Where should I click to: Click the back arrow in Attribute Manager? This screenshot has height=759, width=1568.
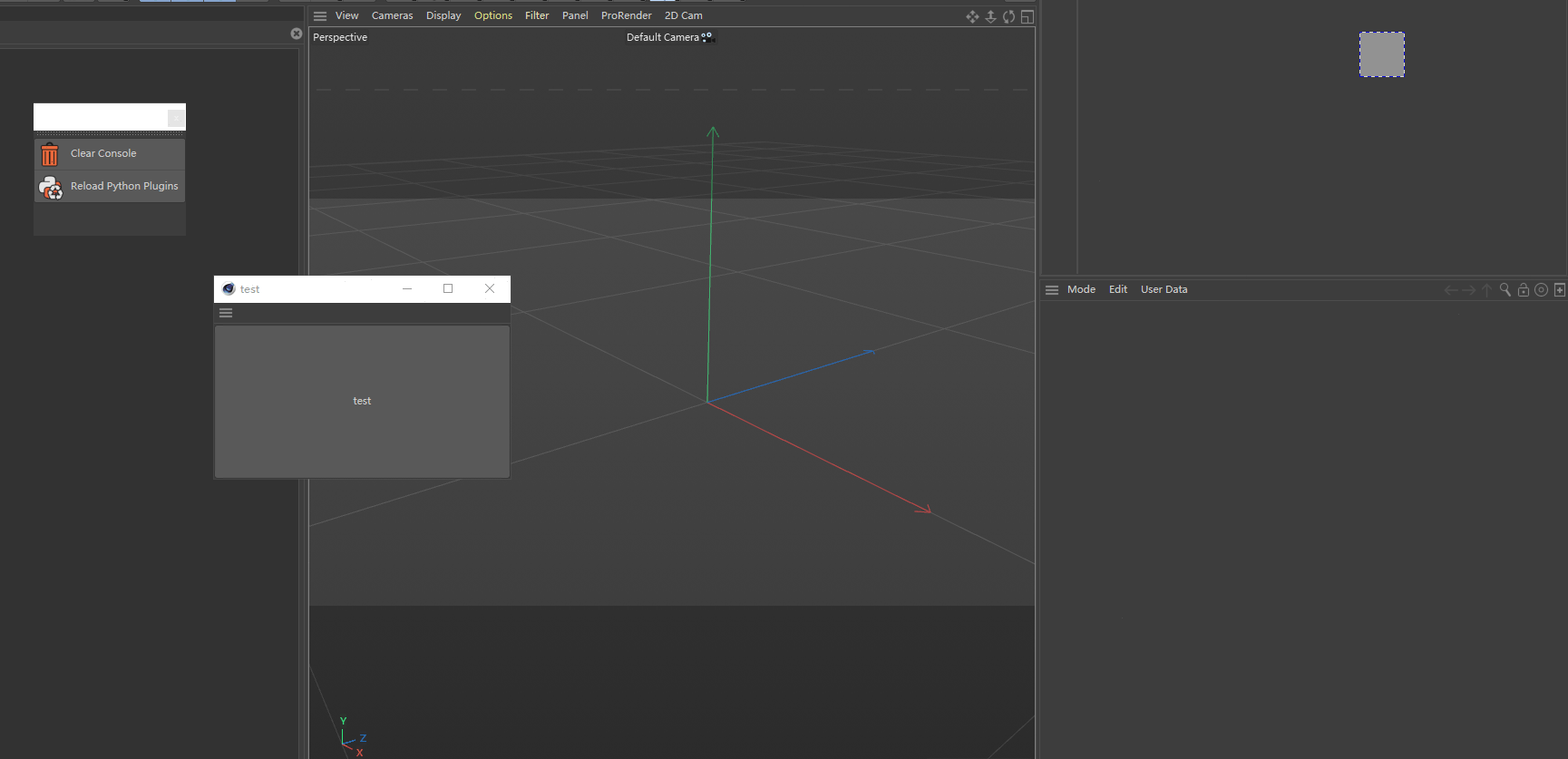click(1451, 290)
